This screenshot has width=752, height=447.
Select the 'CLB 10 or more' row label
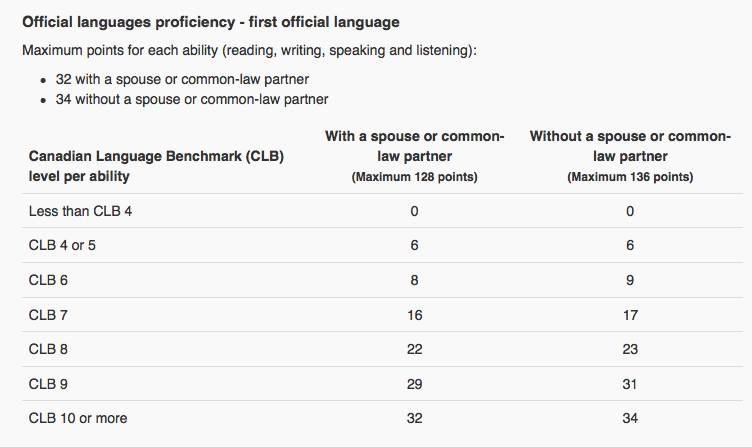pos(78,418)
